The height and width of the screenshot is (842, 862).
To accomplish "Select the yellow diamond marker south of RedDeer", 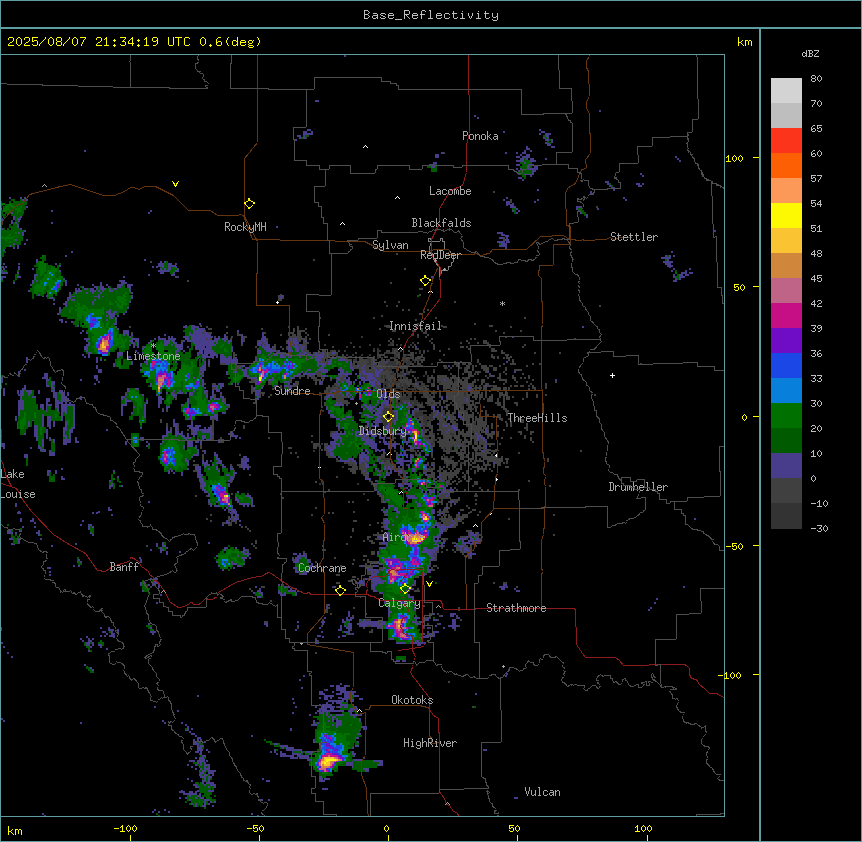I will [425, 281].
